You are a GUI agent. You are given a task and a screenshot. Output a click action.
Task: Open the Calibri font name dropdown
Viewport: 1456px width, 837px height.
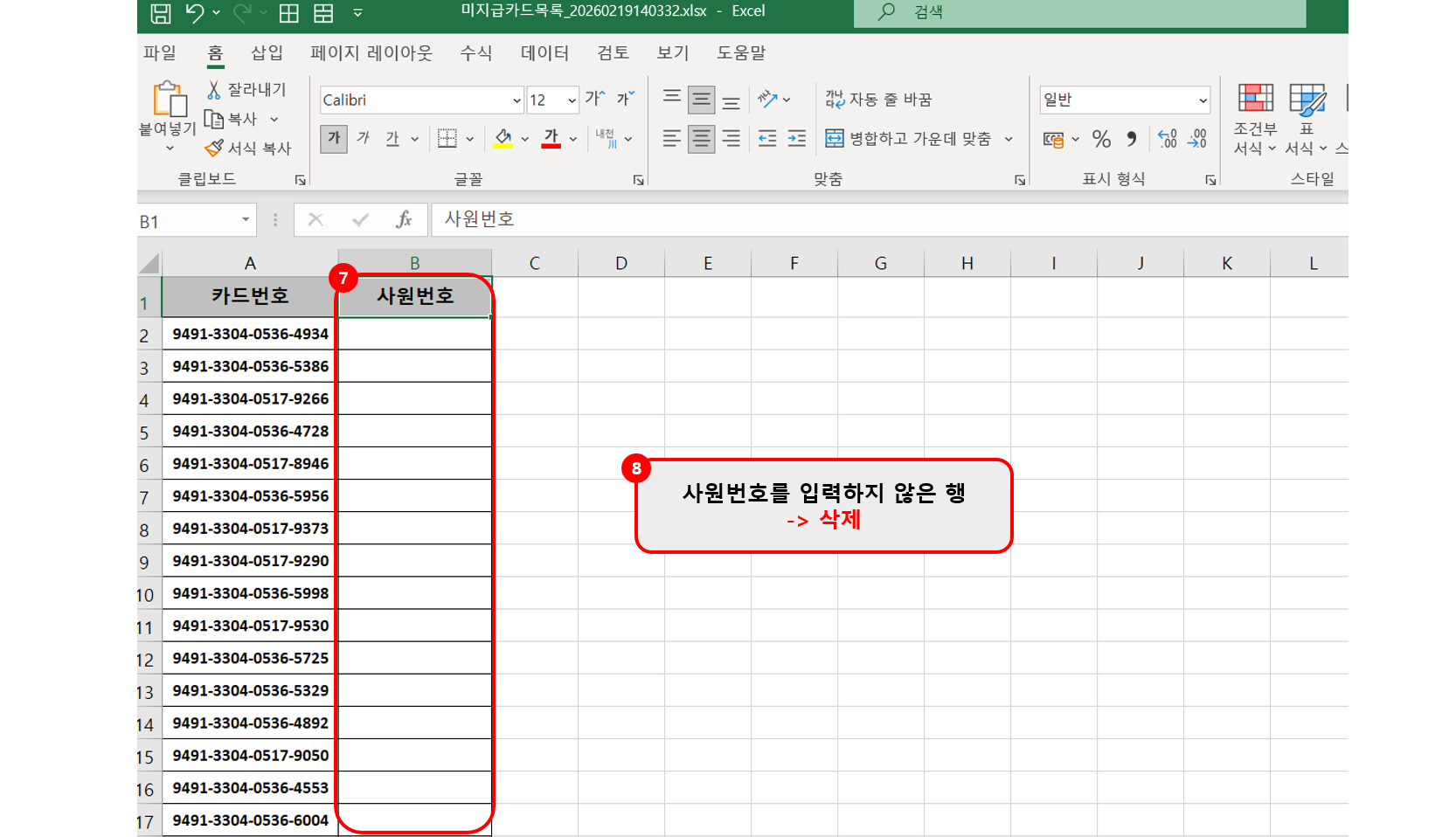point(517,100)
